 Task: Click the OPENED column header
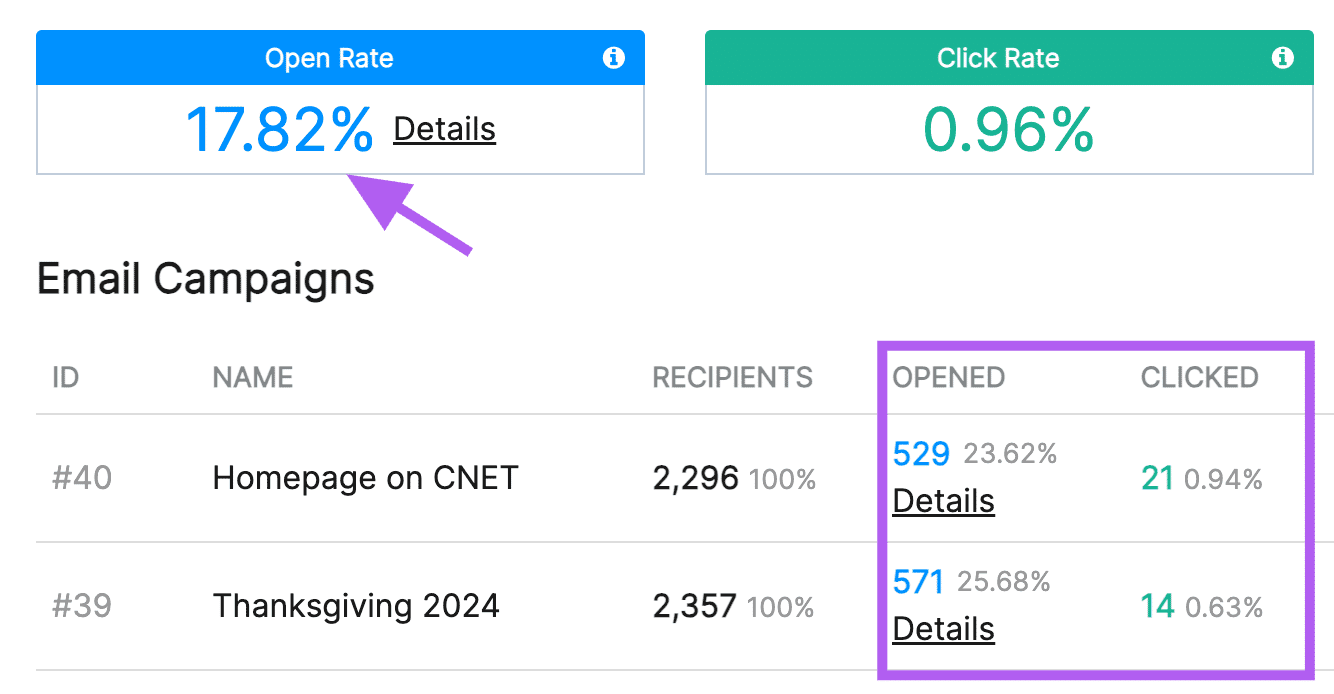(x=949, y=377)
